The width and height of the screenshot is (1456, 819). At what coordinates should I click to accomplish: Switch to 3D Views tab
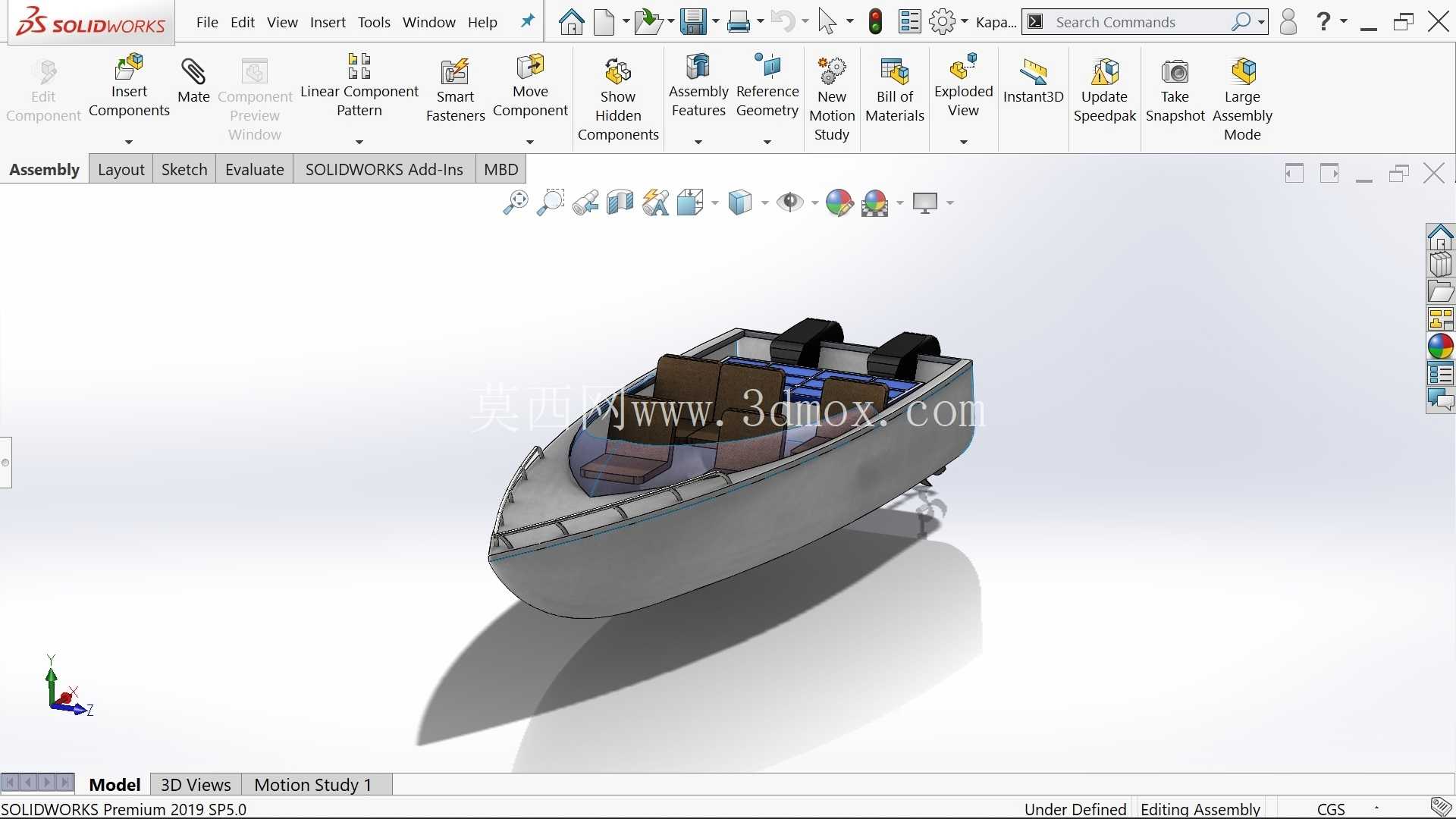pos(196,784)
